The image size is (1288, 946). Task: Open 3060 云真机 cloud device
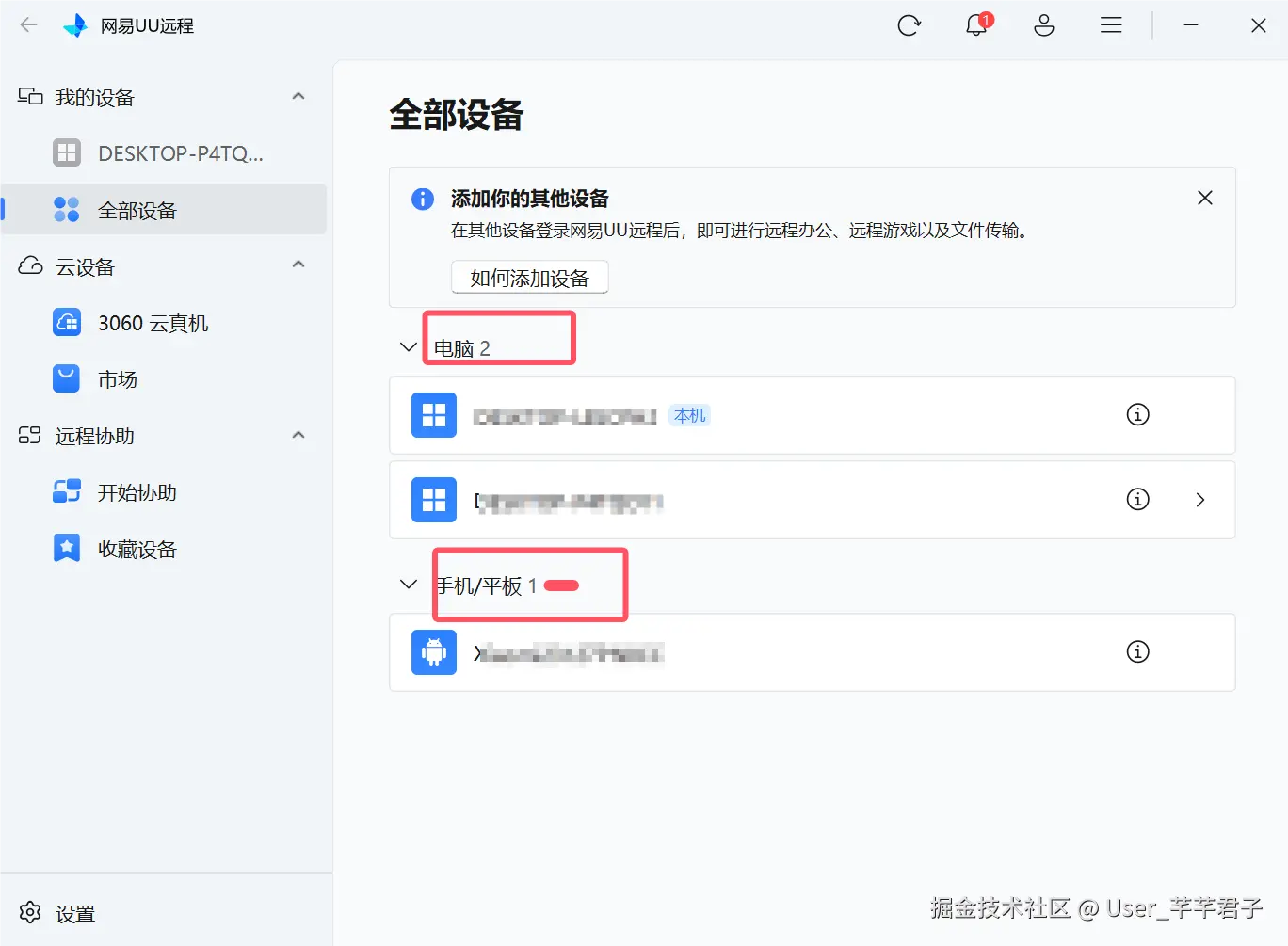tap(153, 323)
